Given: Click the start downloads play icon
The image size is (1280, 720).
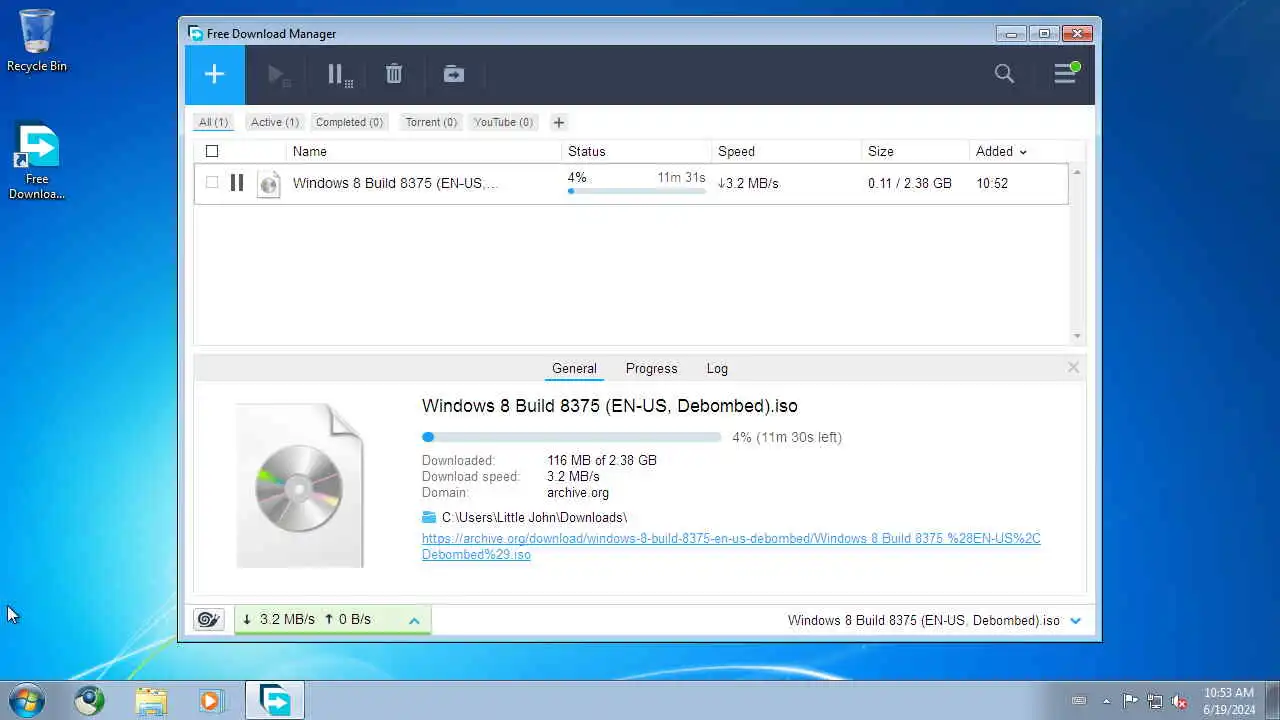Looking at the screenshot, I should tap(279, 75).
